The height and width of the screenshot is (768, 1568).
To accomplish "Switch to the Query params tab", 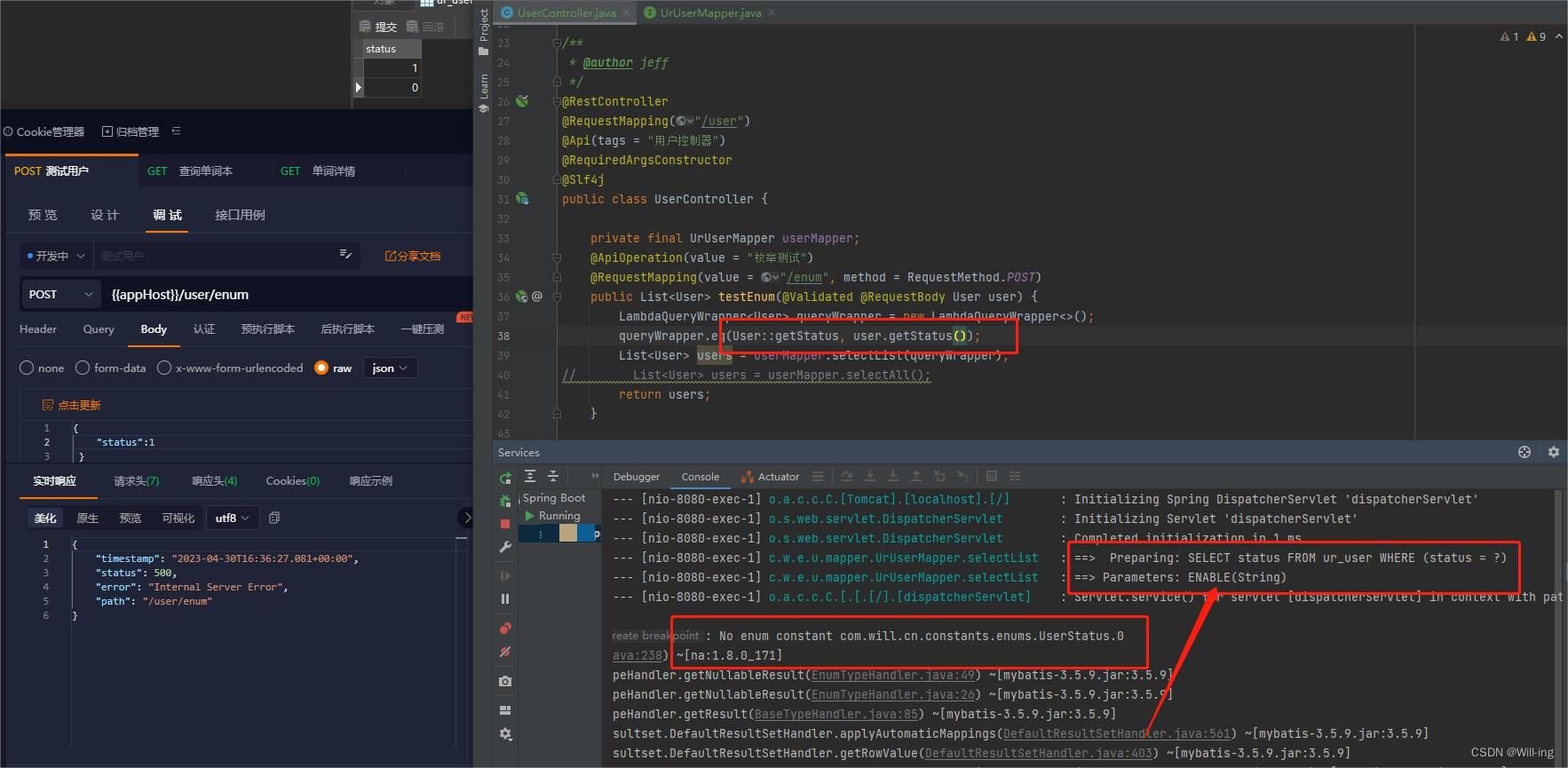I will coord(99,329).
